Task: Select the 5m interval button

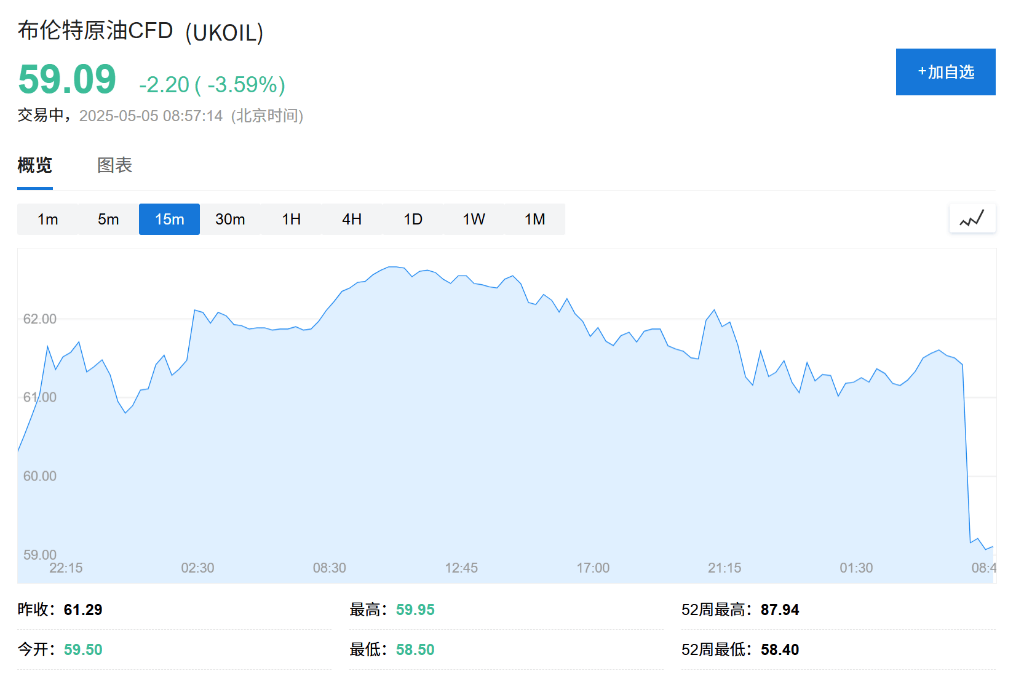Action: 108,218
